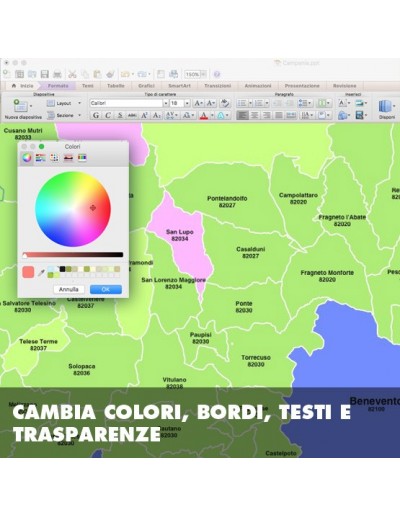This screenshot has height=517, width=400.
Task: Open the font size dropdown arrow
Action: 187,103
